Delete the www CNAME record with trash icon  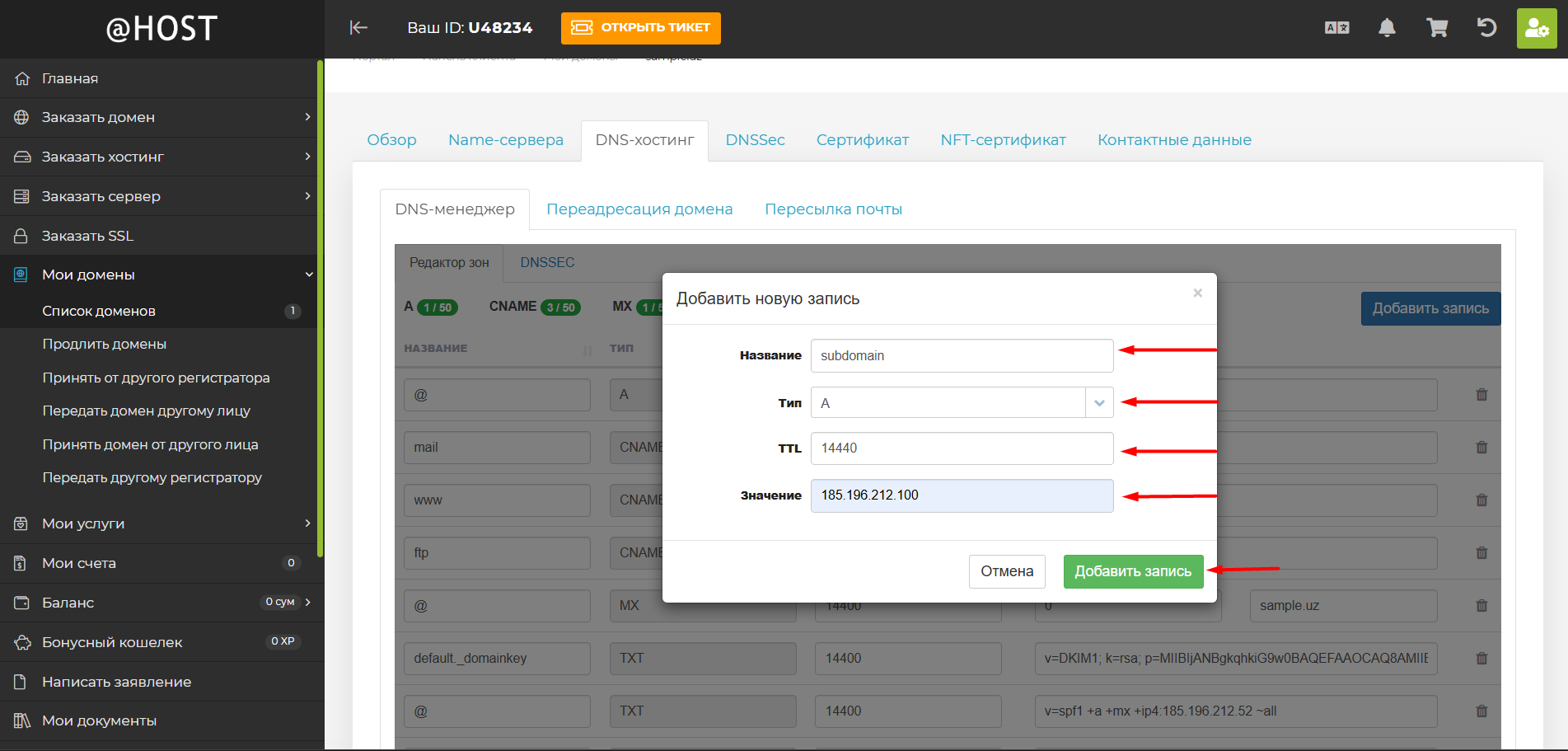[x=1481, y=500]
